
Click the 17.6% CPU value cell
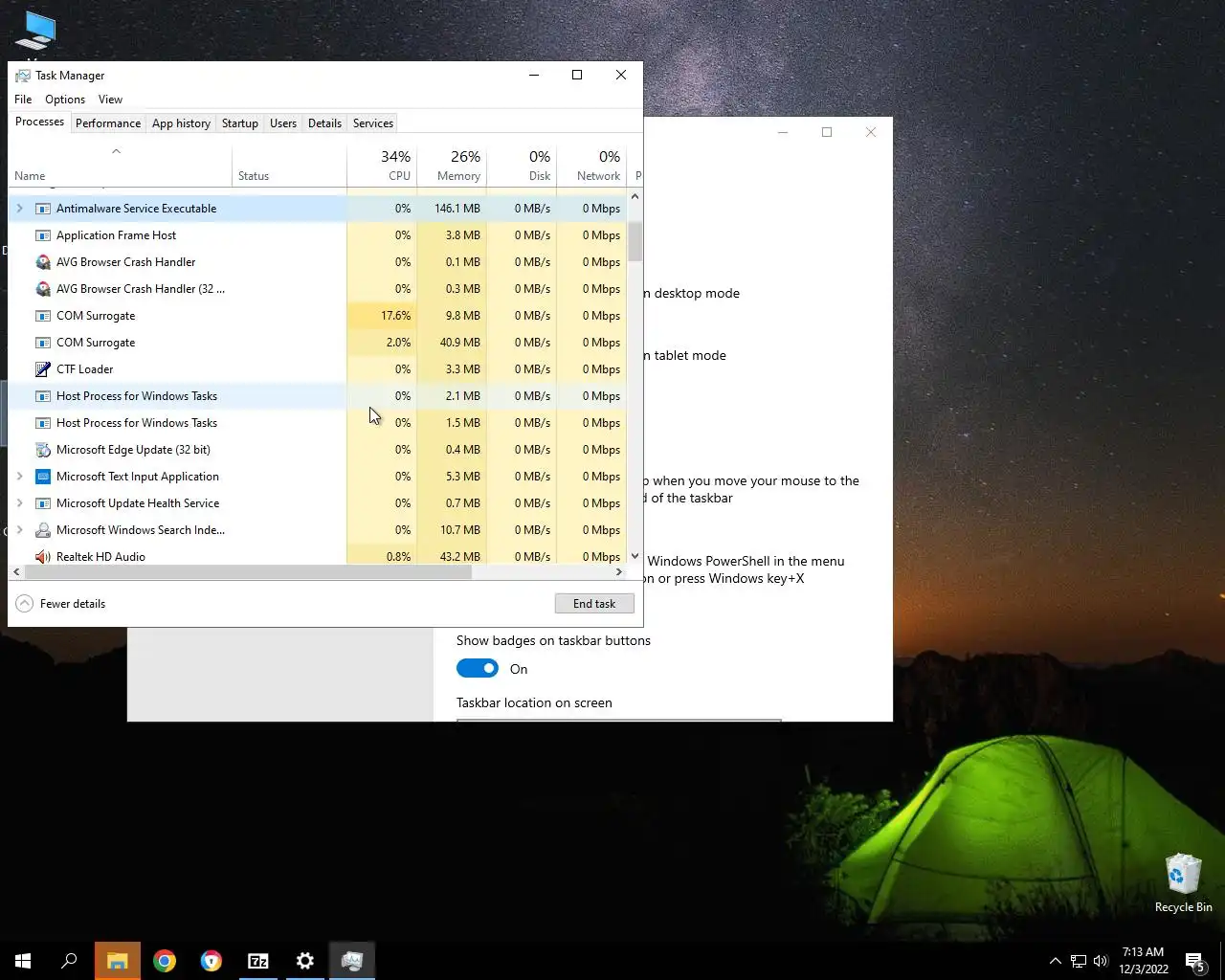click(x=382, y=316)
